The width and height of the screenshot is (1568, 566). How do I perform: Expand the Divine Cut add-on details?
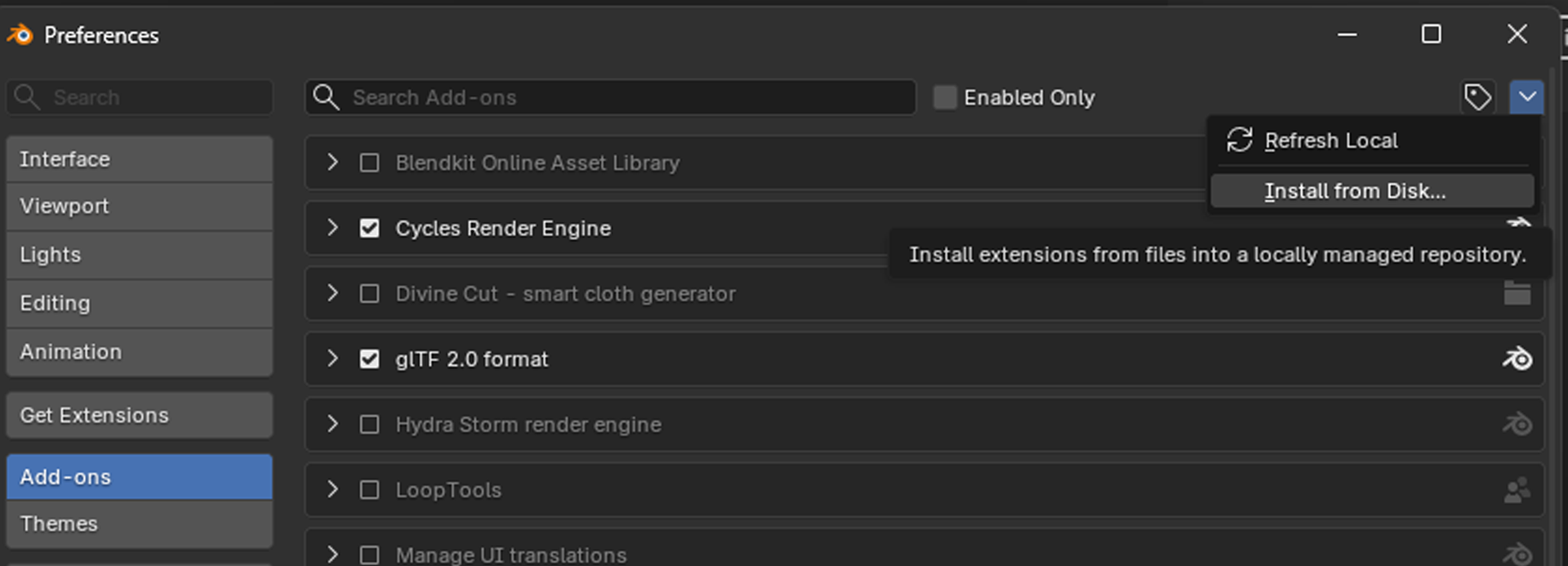coord(332,292)
